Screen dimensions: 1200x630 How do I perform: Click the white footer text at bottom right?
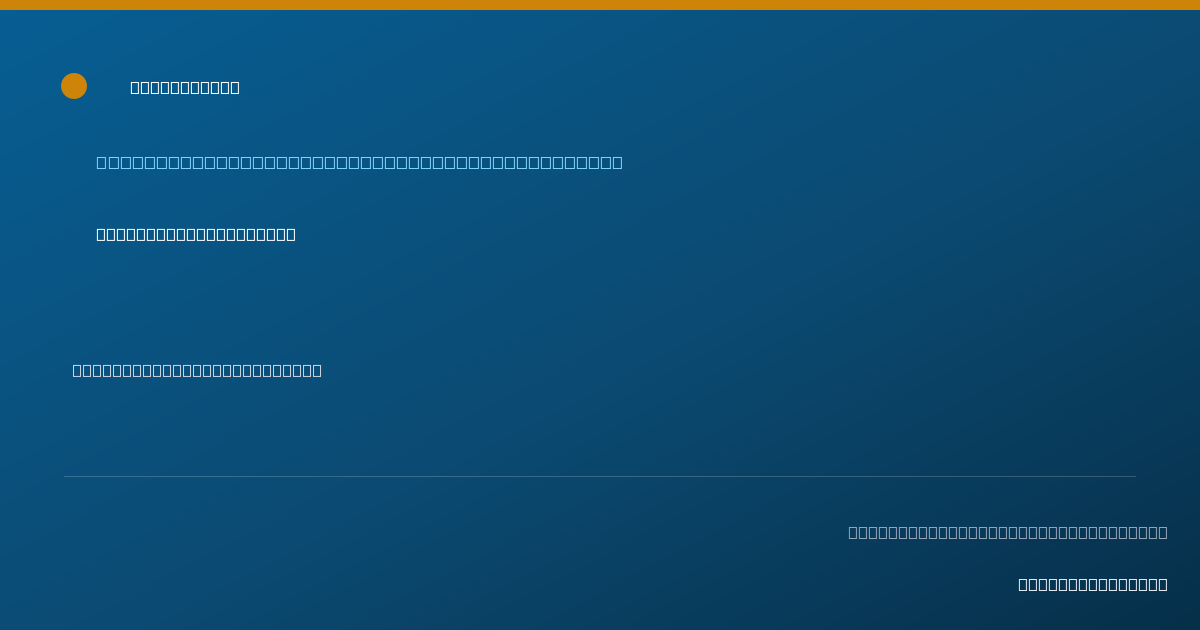[1093, 584]
